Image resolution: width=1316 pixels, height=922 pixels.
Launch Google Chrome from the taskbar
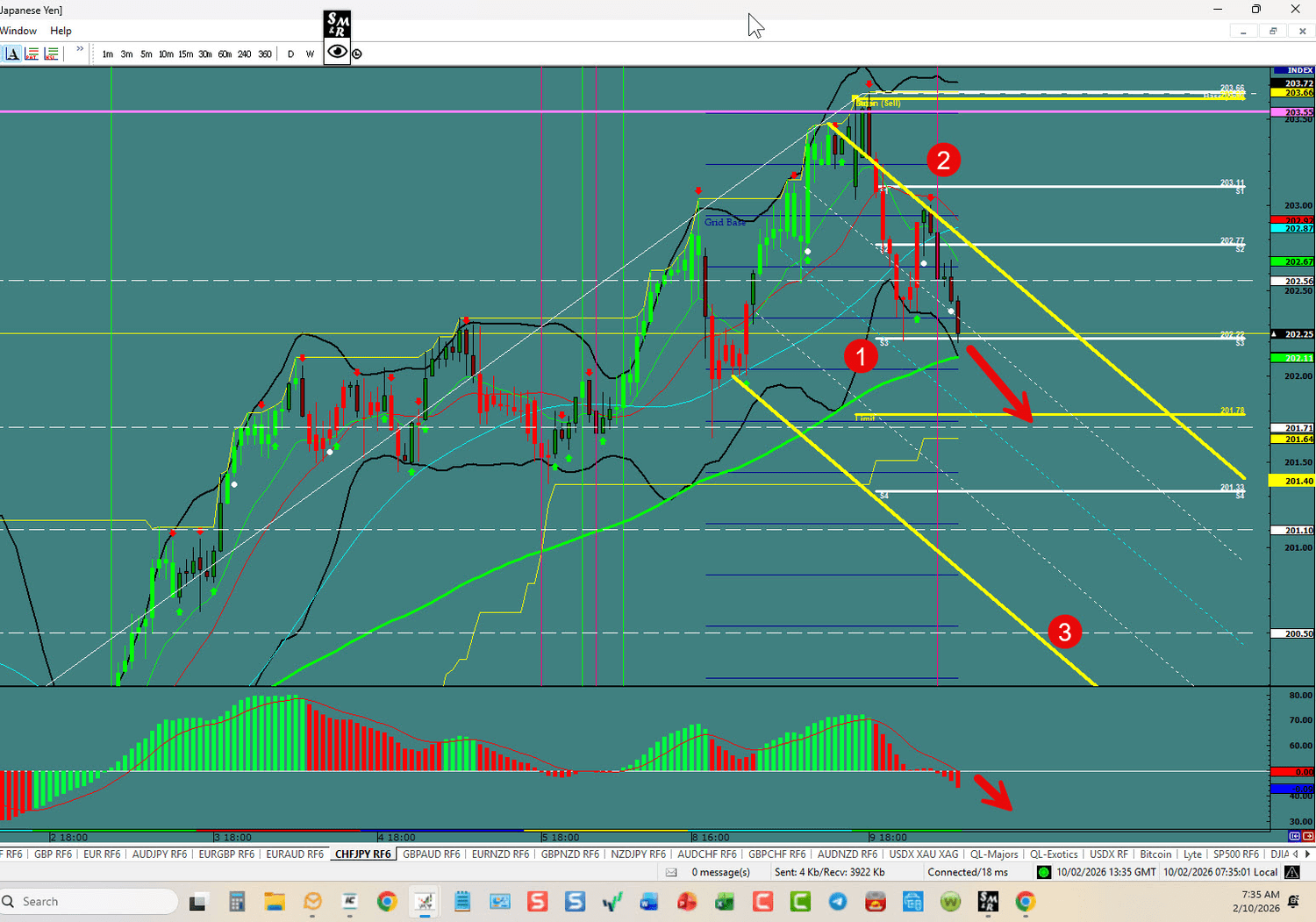[x=386, y=901]
